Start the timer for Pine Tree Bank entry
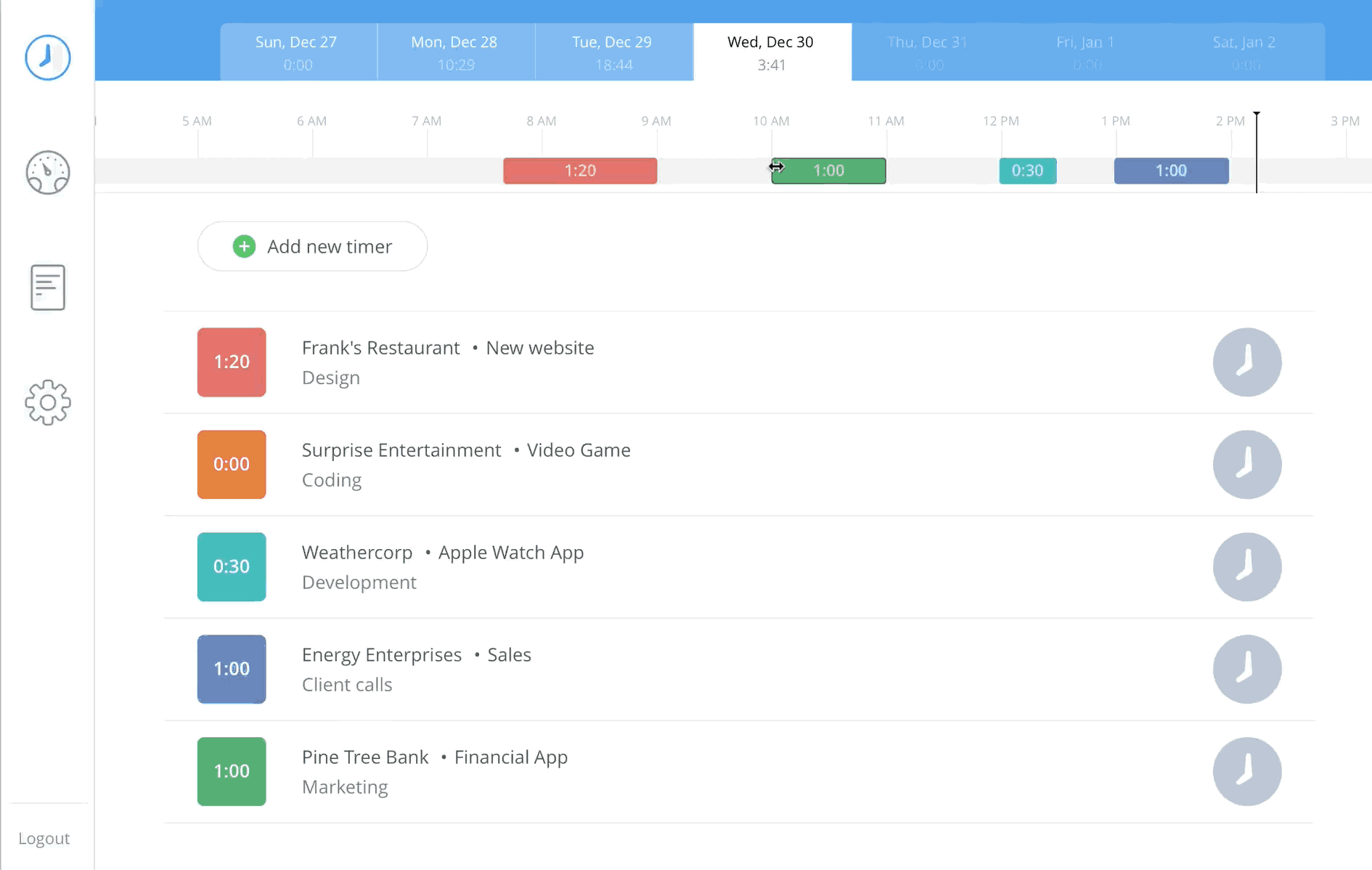This screenshot has height=870, width=1372. (x=1246, y=771)
